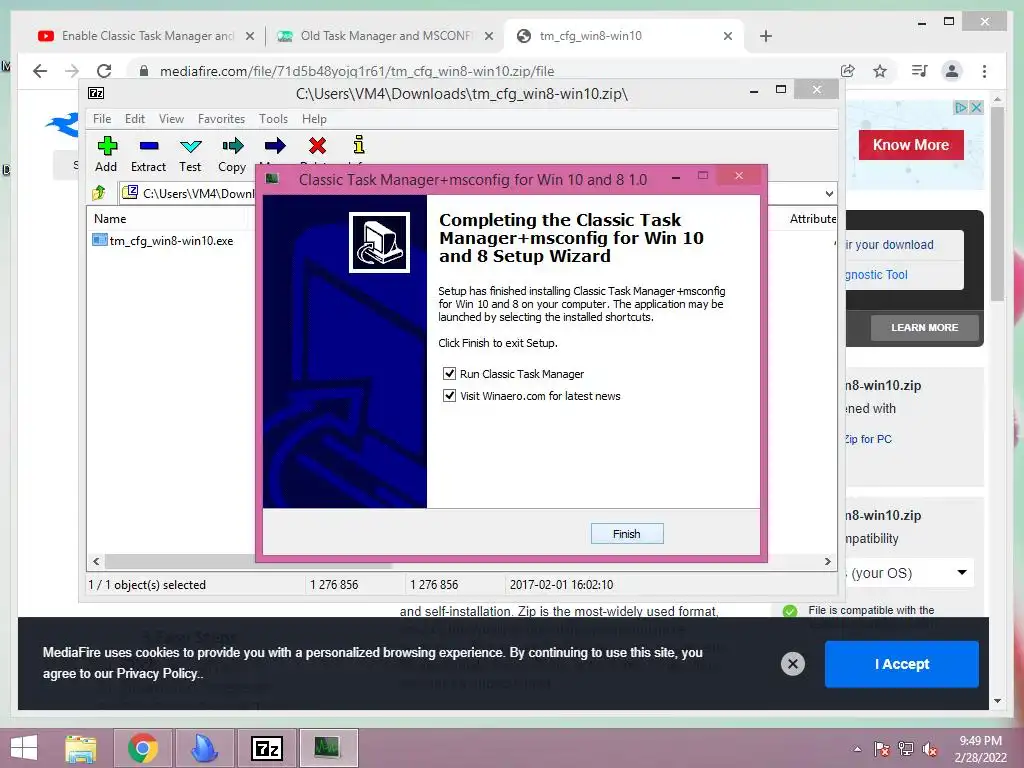Image resolution: width=1024 pixels, height=768 pixels.
Task: Click the browser page vertical scrollbar thumb
Action: [997, 204]
